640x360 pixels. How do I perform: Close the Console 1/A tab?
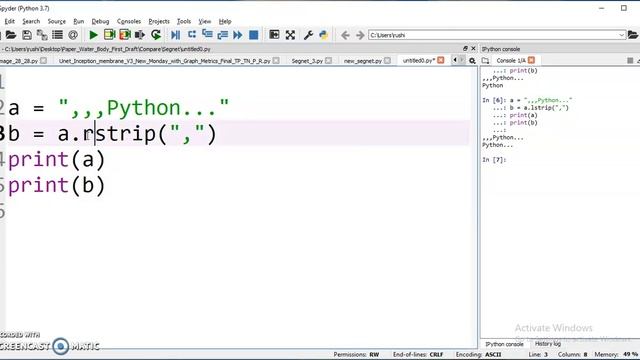(x=531, y=60)
